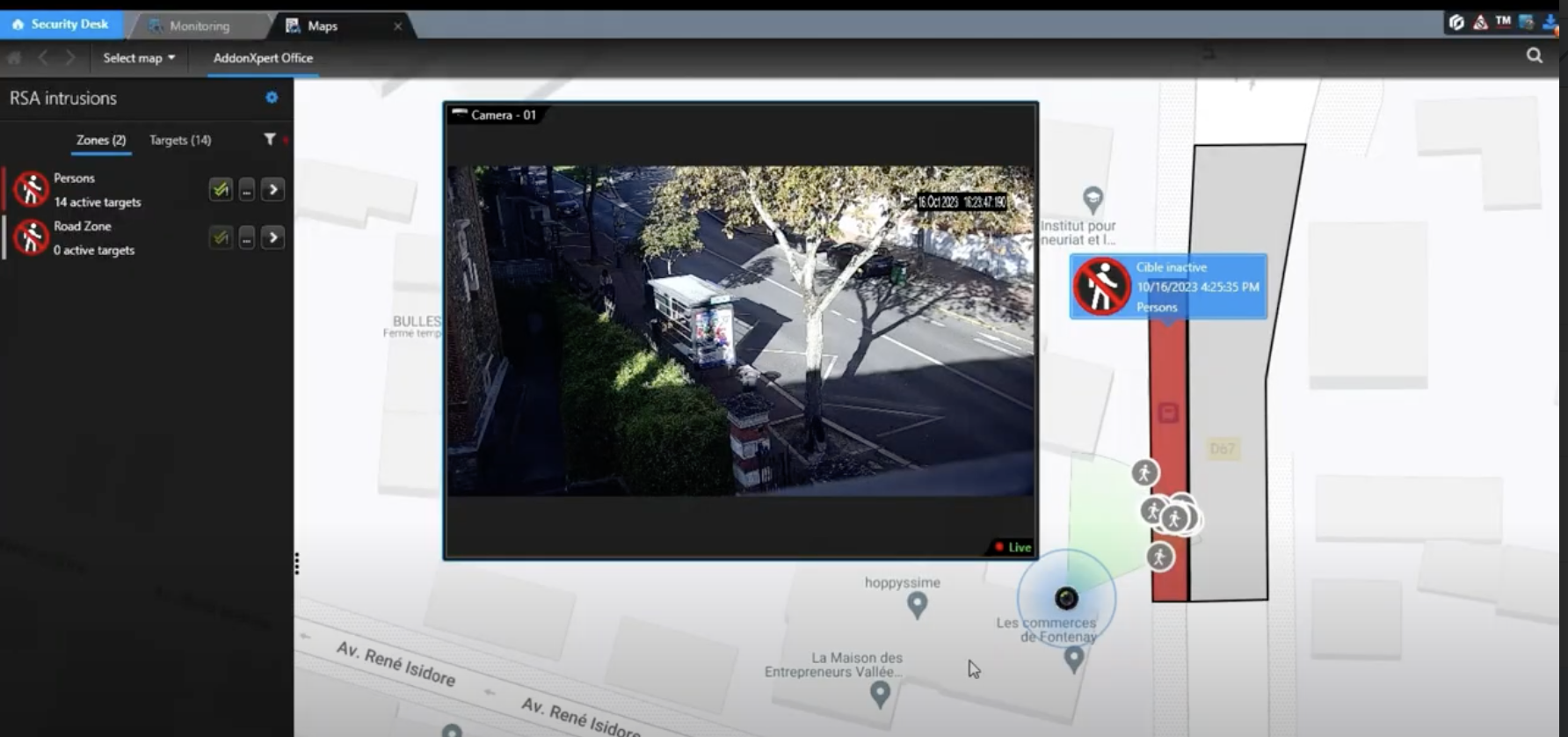The image size is (1568, 737).
Task: Click the lowest pedestrian target marker
Action: tap(1160, 557)
